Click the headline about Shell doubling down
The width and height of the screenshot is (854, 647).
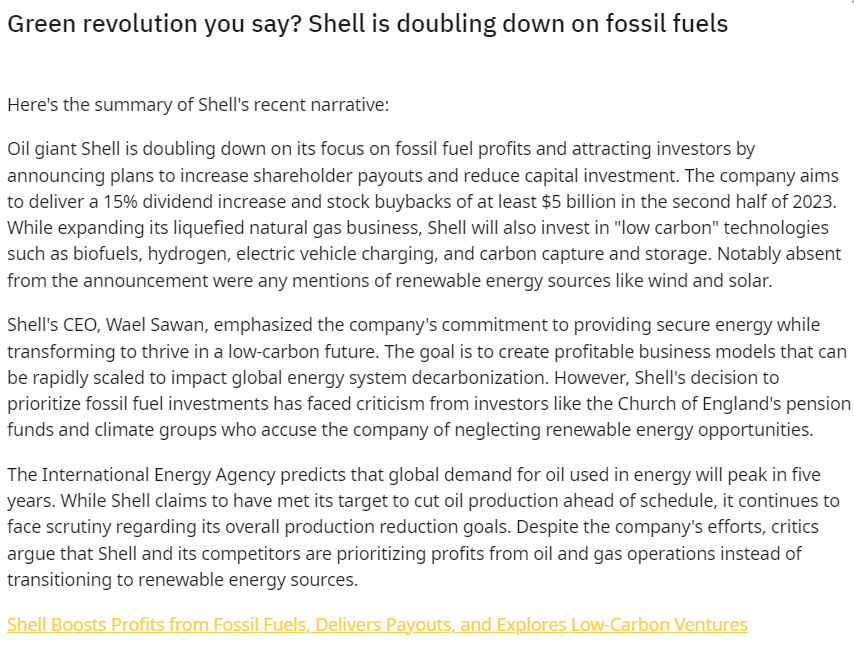pyautogui.click(x=367, y=24)
